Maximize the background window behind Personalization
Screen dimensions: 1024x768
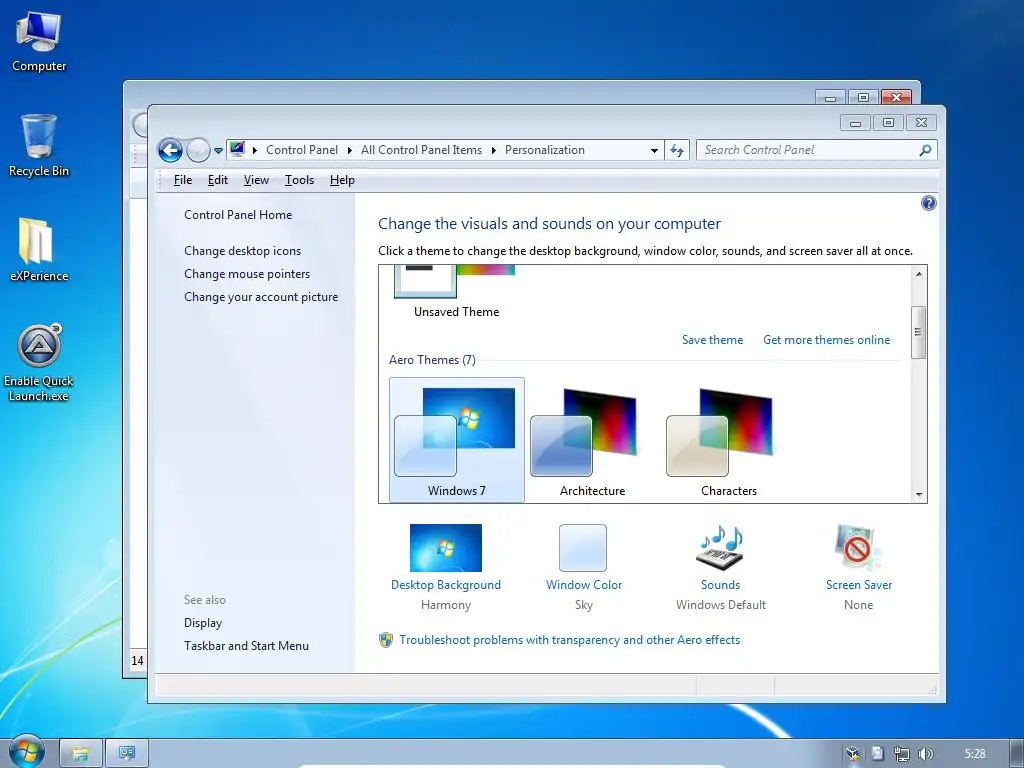[x=863, y=97]
